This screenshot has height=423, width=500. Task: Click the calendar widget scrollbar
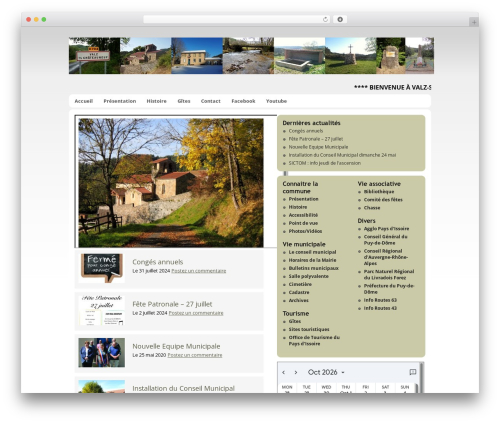click(x=422, y=377)
